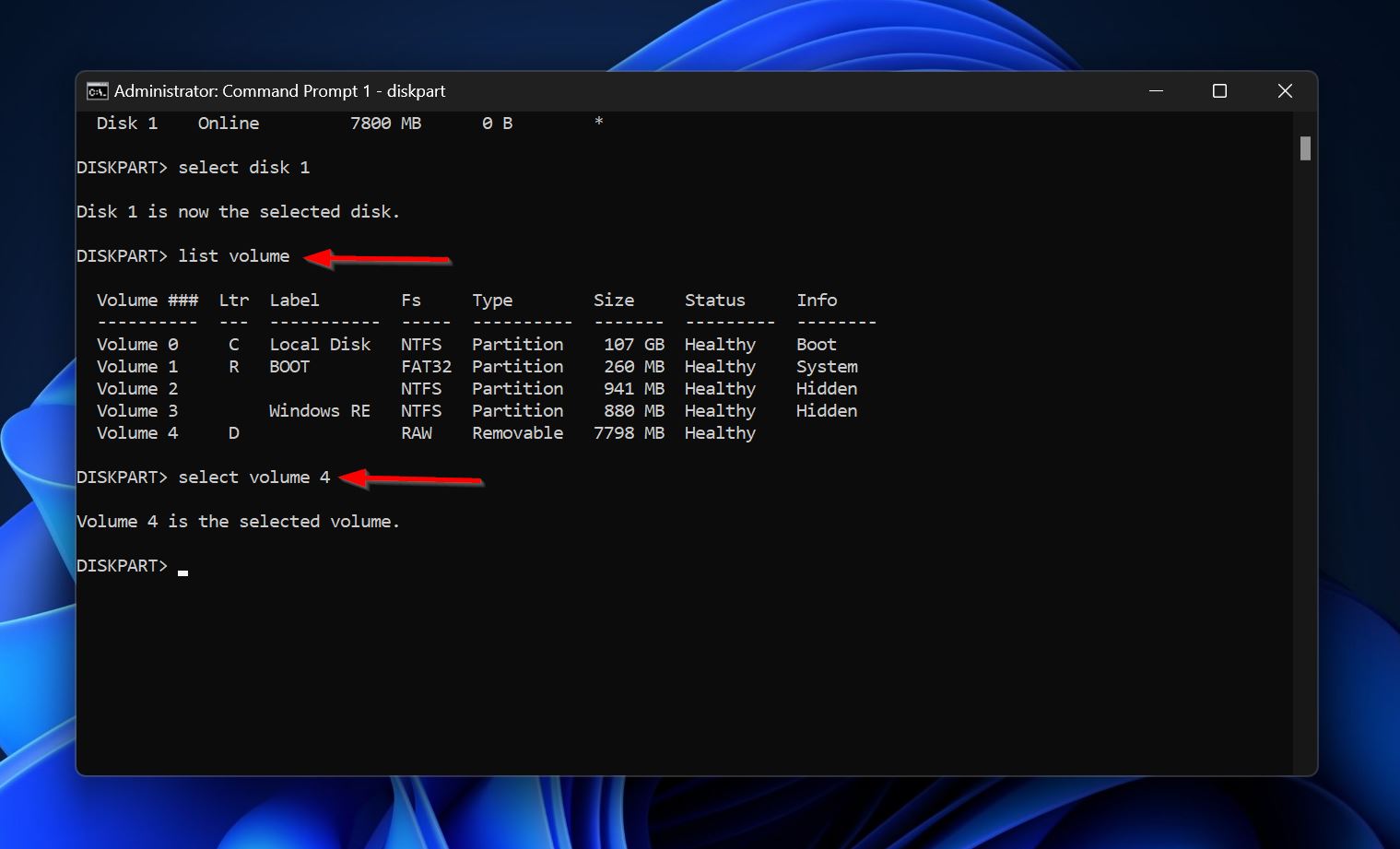Click the 'Local Disk' label
The width and height of the screenshot is (1400, 849).
[x=320, y=345]
